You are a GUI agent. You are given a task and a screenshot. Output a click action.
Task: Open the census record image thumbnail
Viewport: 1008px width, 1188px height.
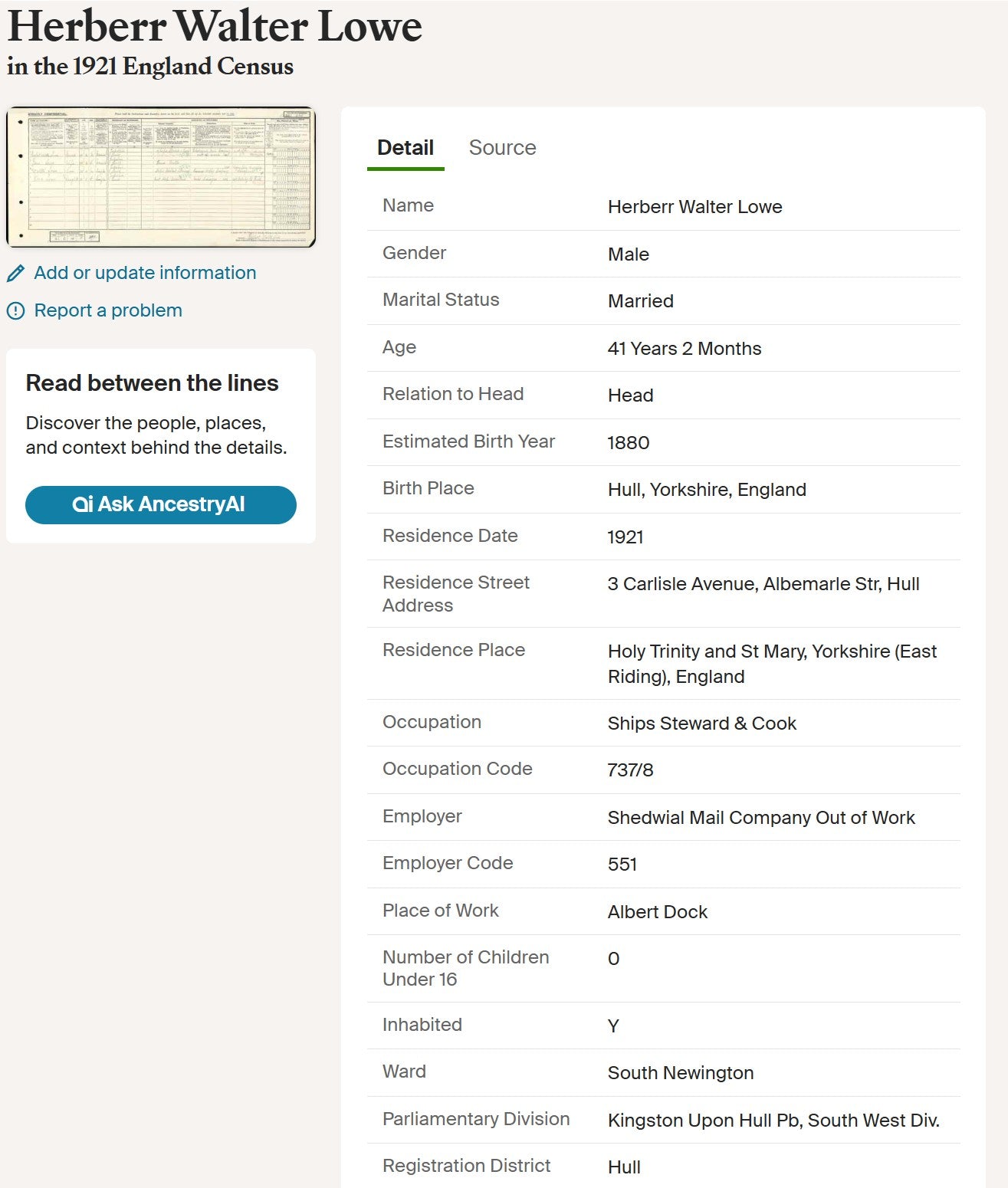pos(161,177)
